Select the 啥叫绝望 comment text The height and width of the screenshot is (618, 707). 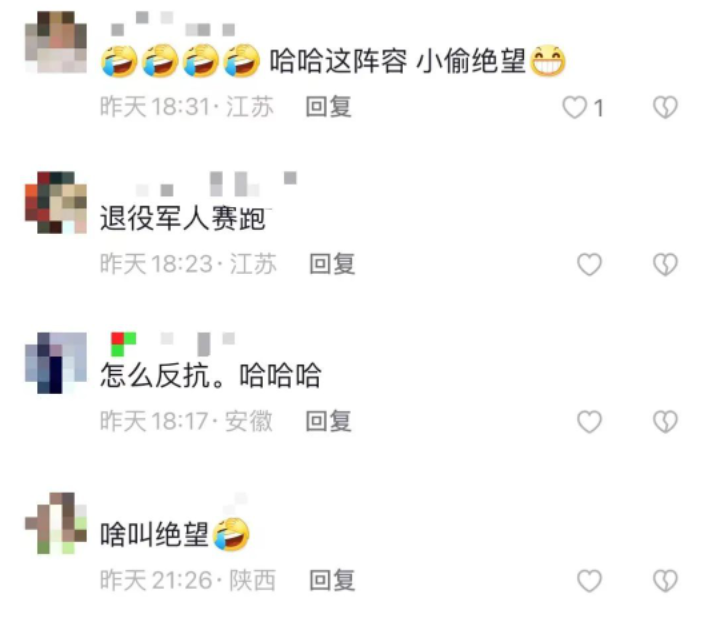tap(154, 535)
